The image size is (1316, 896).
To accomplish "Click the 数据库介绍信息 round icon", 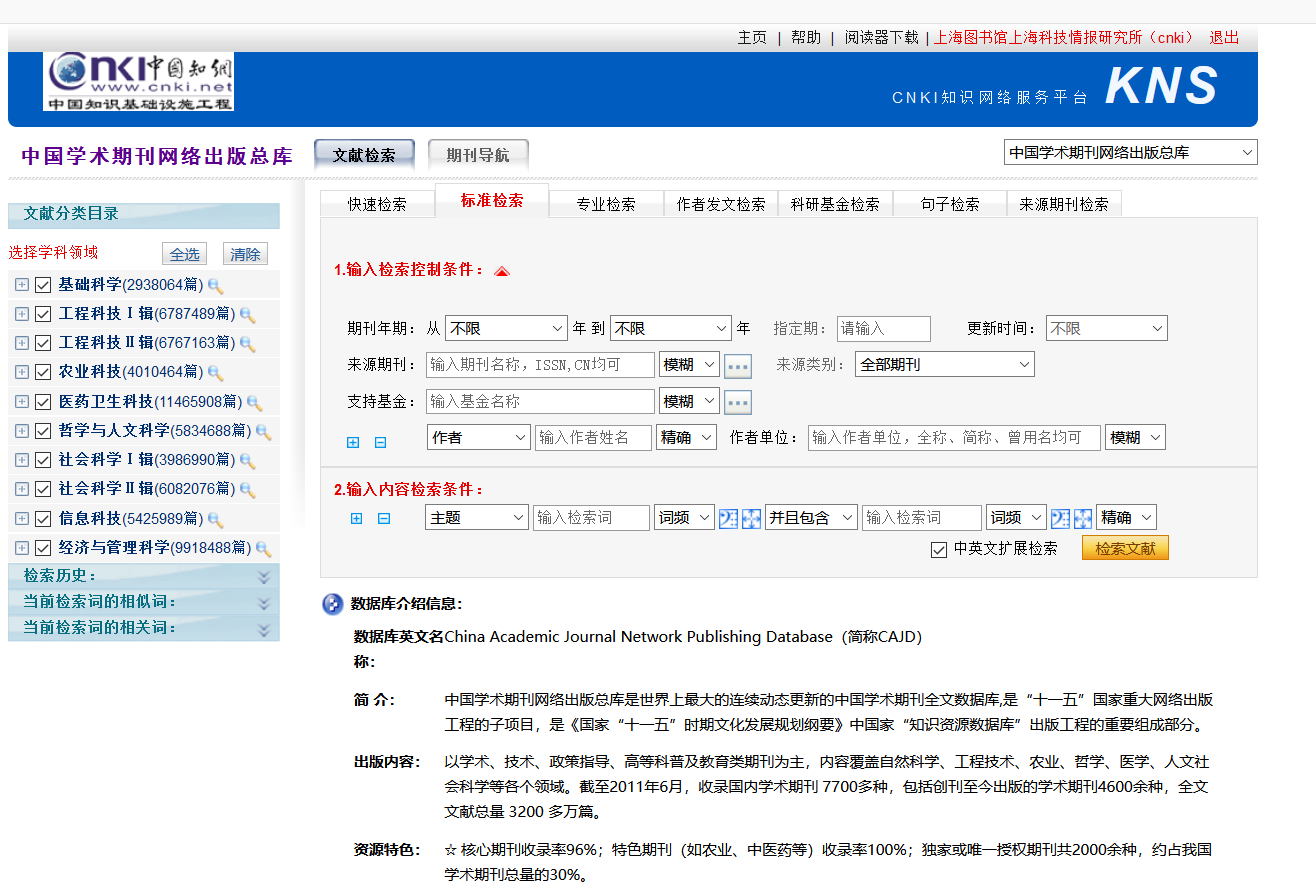I will [333, 604].
